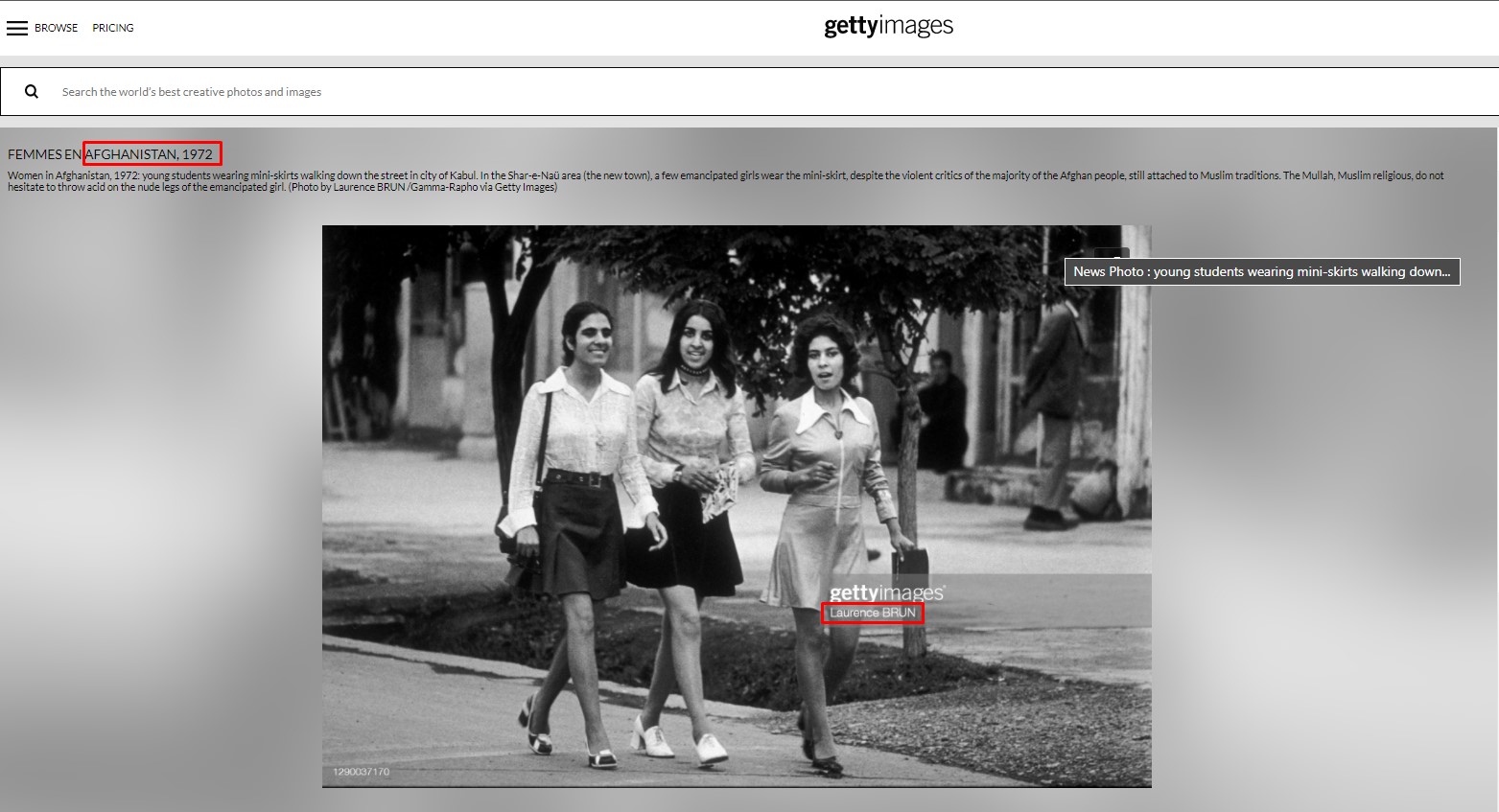Click the News Photo tooltip label
The height and width of the screenshot is (812, 1499).
tap(1261, 271)
